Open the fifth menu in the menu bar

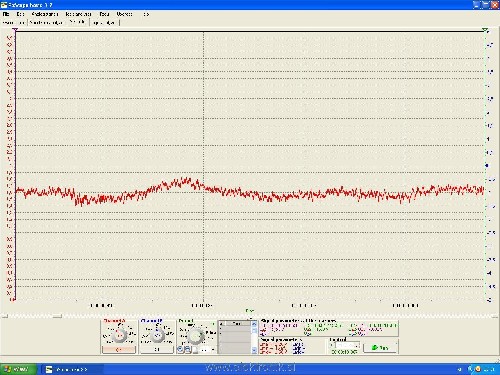104,14
